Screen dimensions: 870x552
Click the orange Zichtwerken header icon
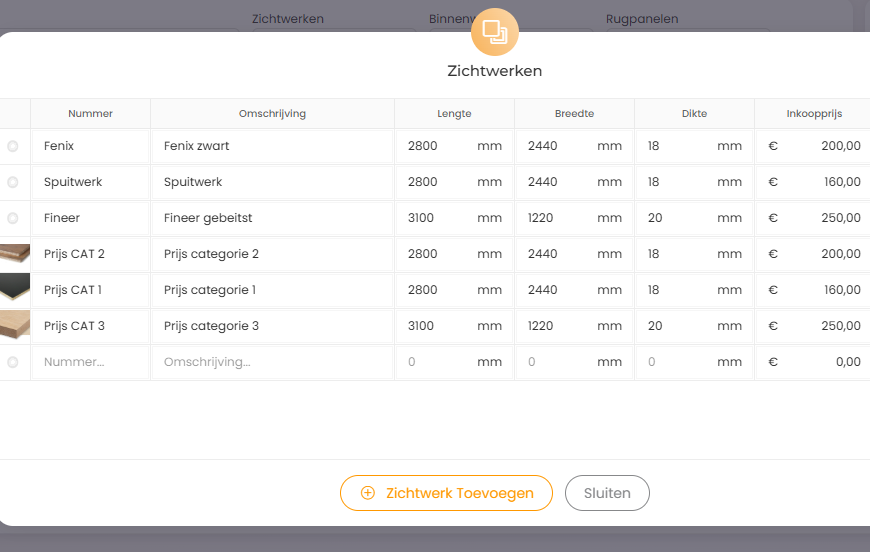pos(494,31)
